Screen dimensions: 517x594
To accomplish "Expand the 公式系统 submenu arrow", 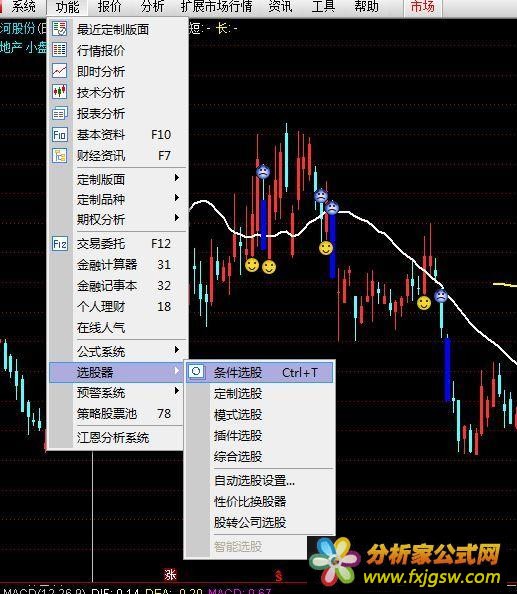I will pos(176,350).
